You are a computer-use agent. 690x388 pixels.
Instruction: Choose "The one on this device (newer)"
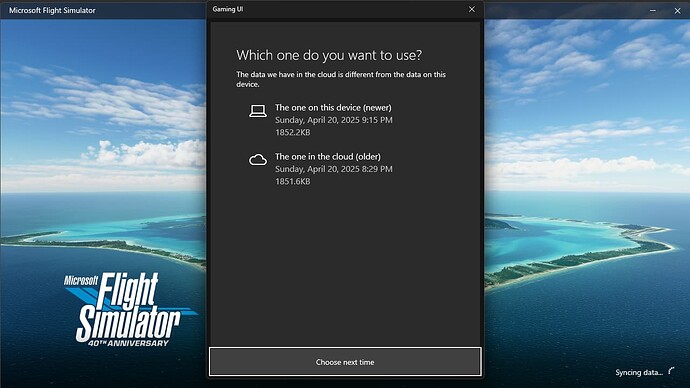point(333,107)
